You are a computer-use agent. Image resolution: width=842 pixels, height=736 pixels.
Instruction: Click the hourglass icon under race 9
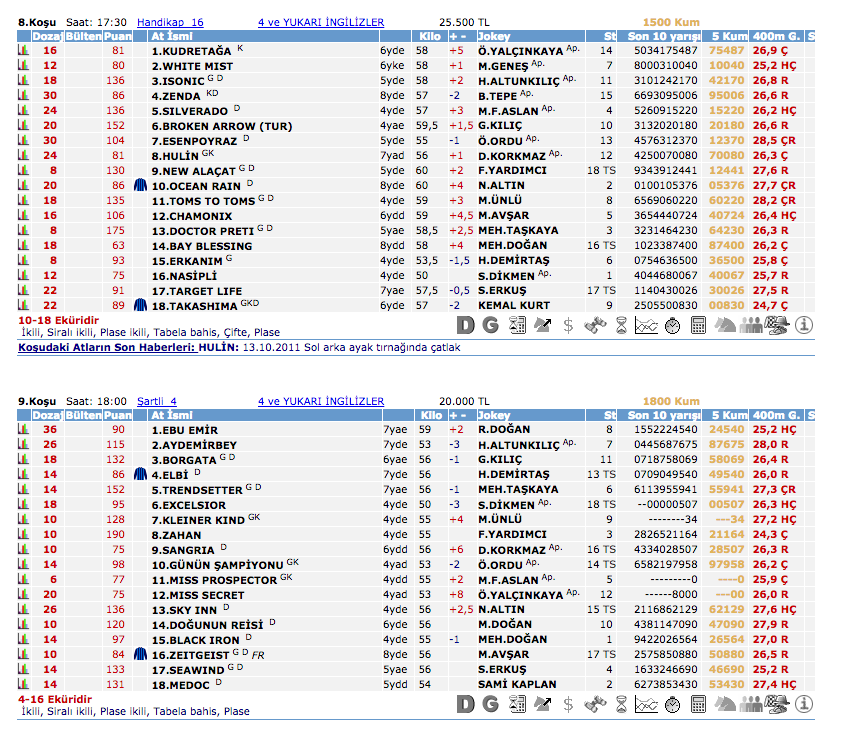(x=621, y=704)
